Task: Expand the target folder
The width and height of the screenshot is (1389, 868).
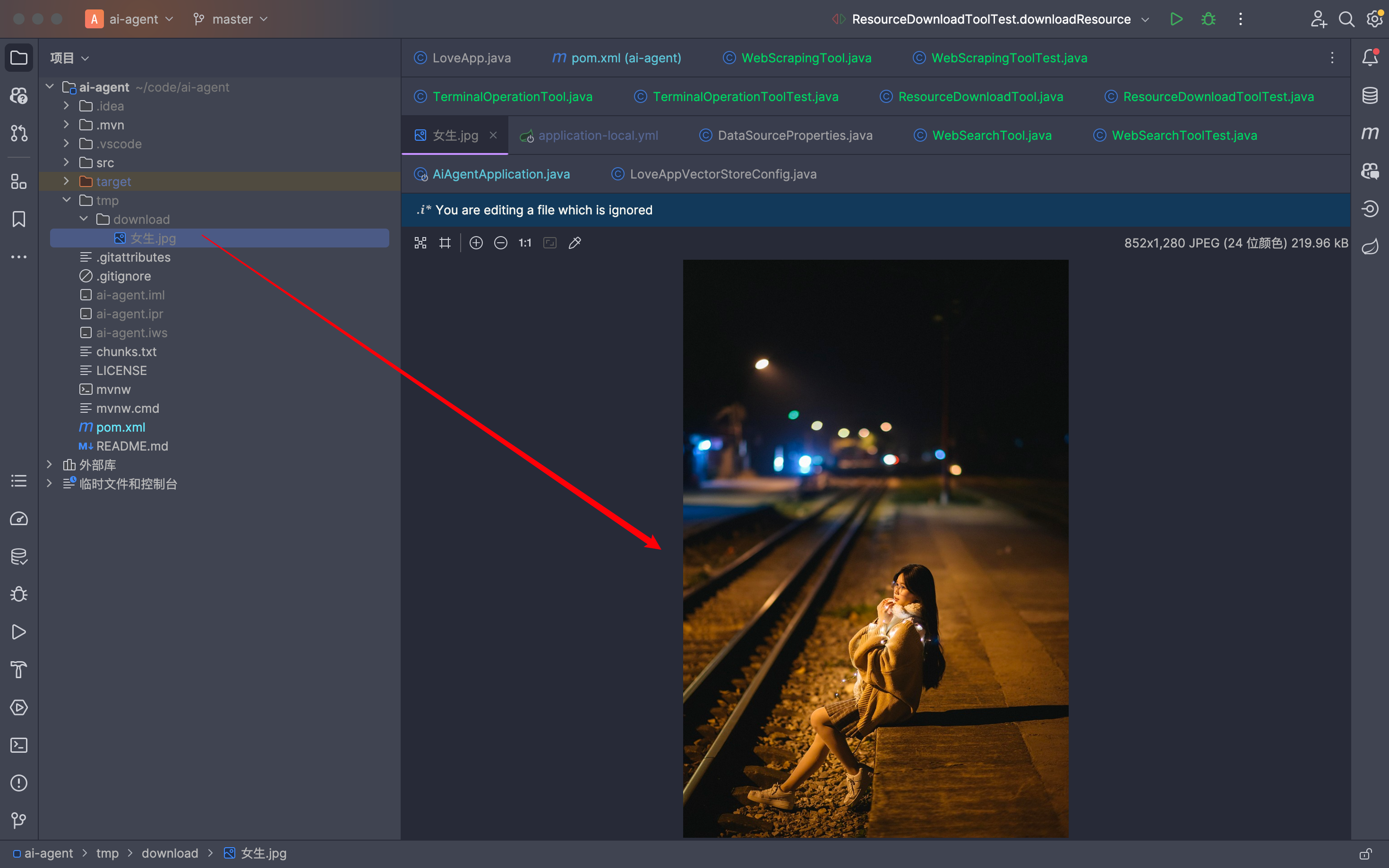Action: [66, 181]
